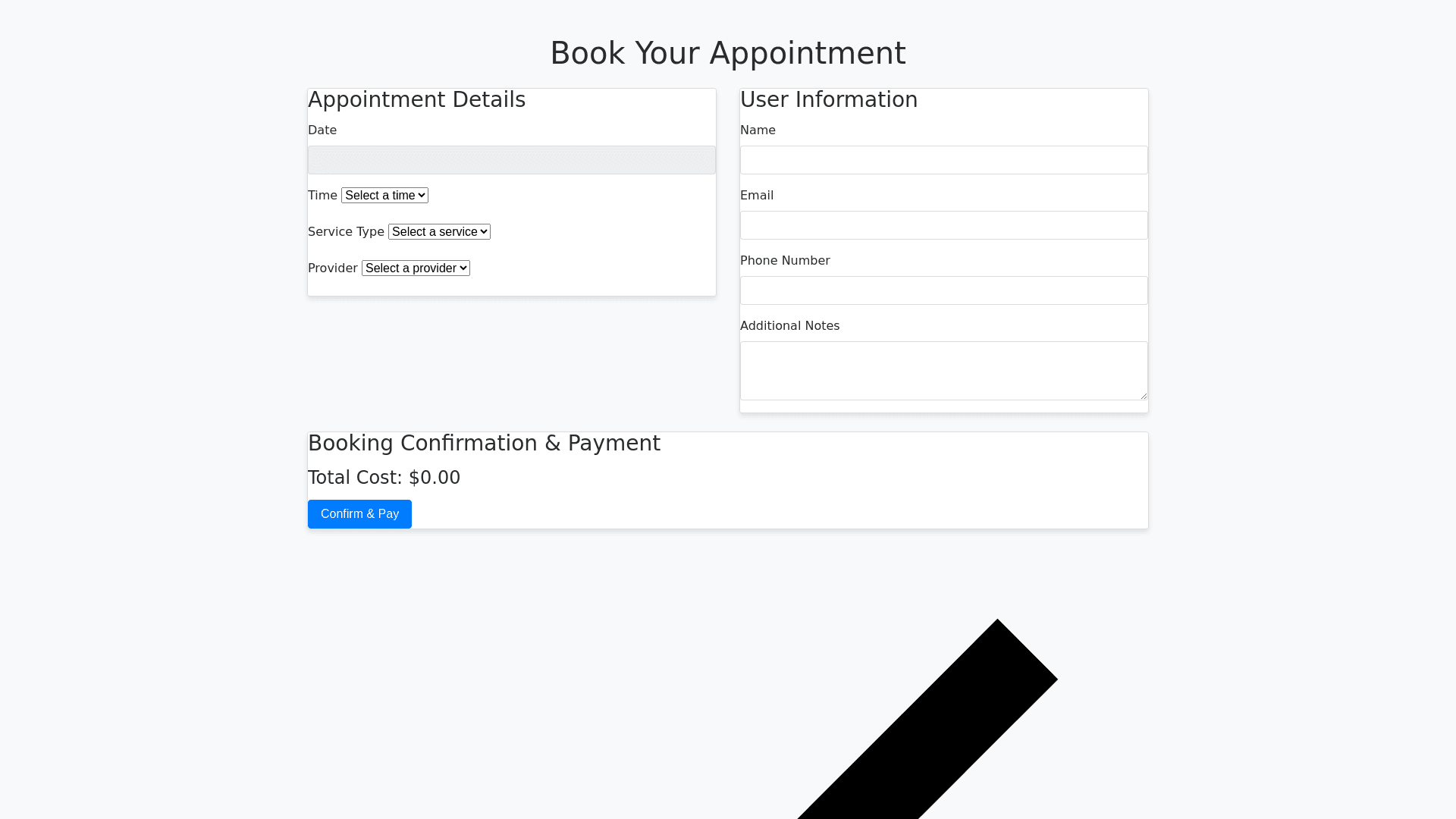Click the Additional Notes text area

click(943, 370)
